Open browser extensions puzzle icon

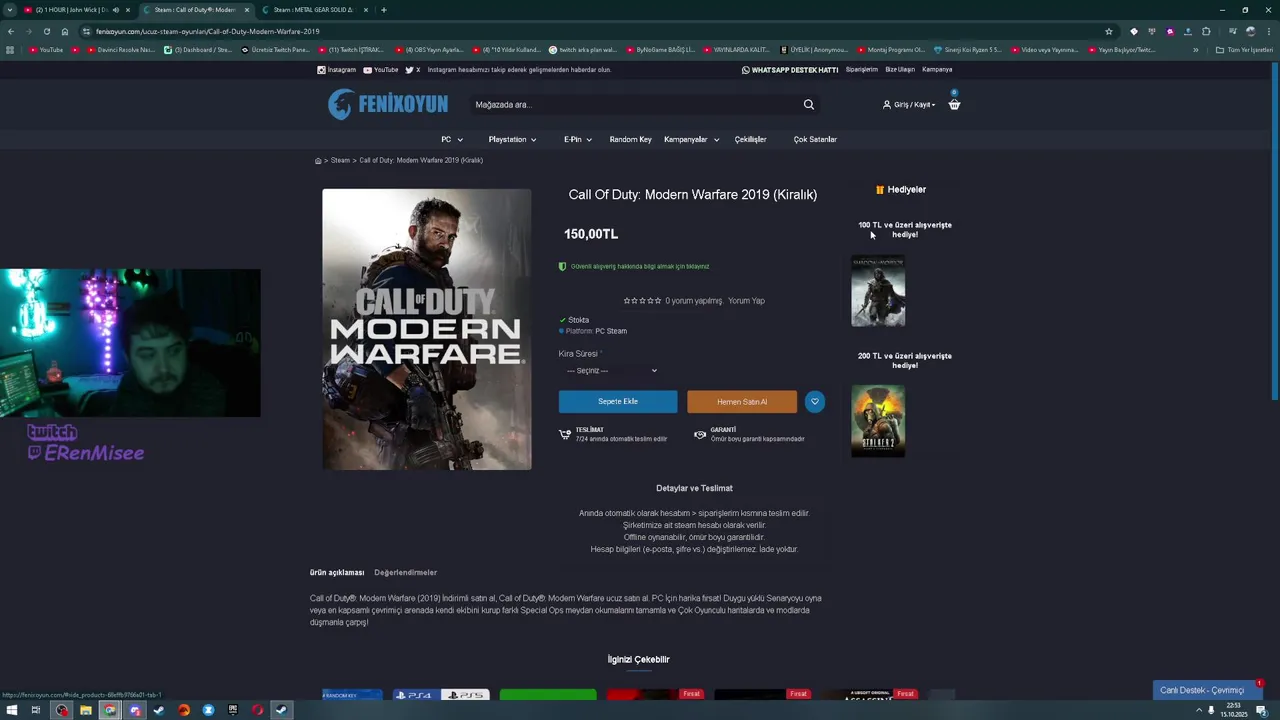[1206, 31]
